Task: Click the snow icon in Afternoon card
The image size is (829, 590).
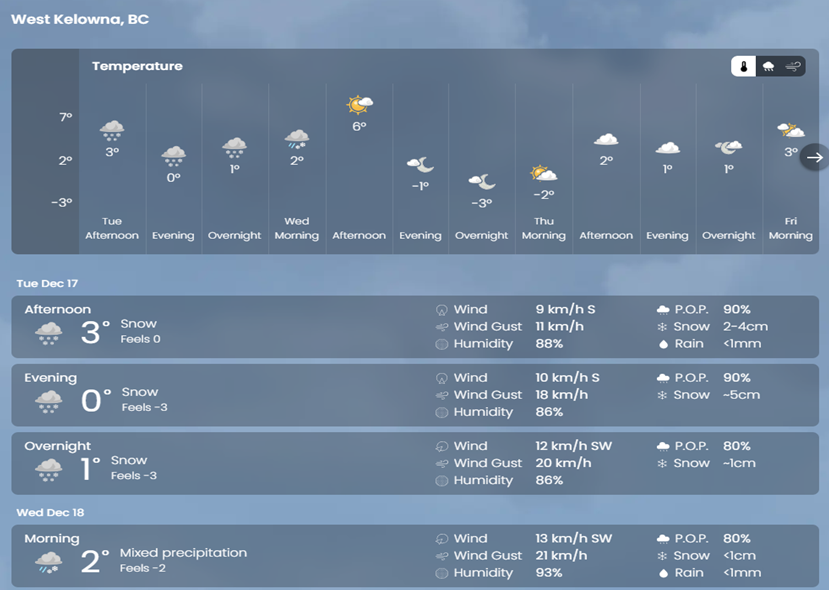Action: 49,333
